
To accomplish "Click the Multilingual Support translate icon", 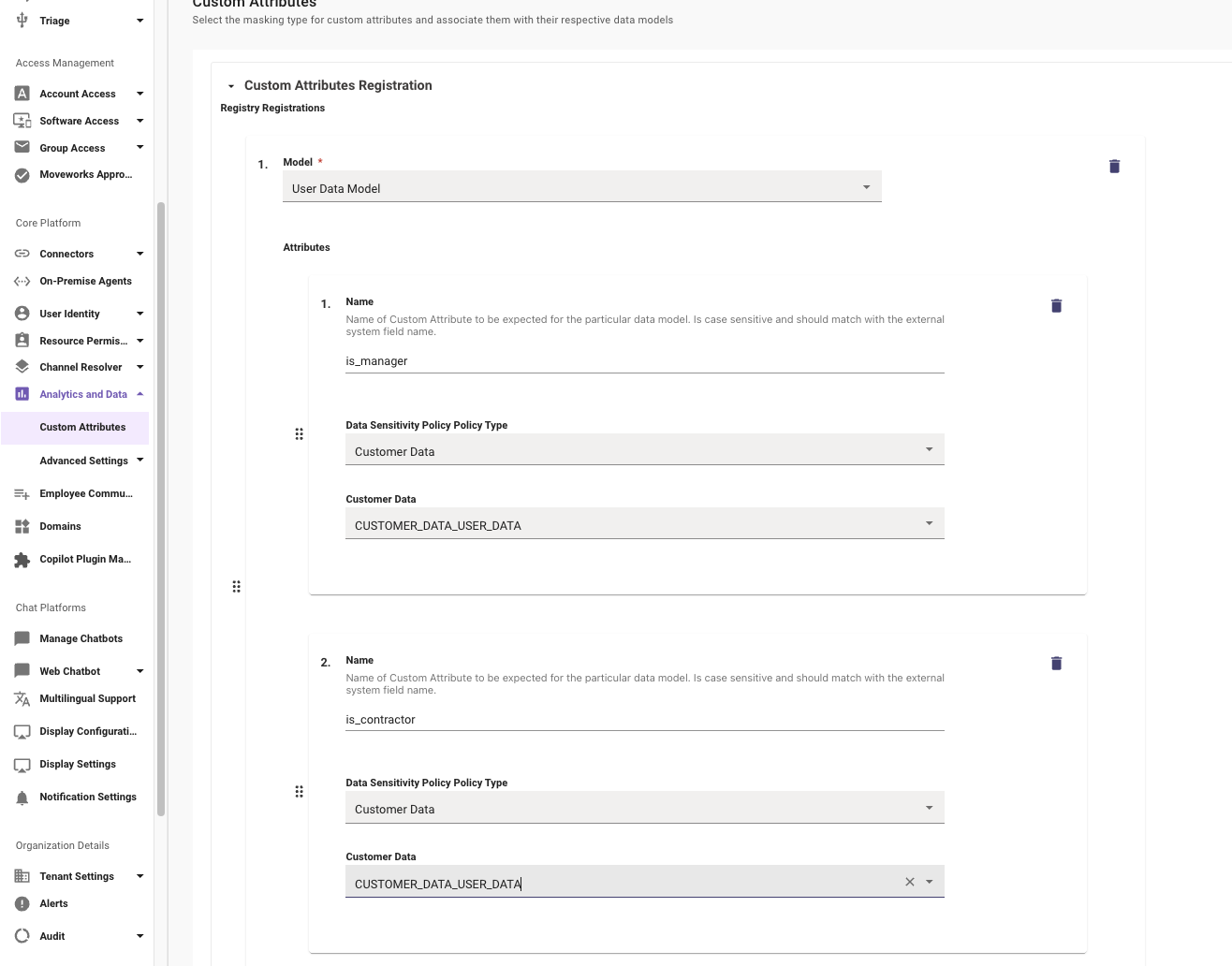I will click(22, 698).
